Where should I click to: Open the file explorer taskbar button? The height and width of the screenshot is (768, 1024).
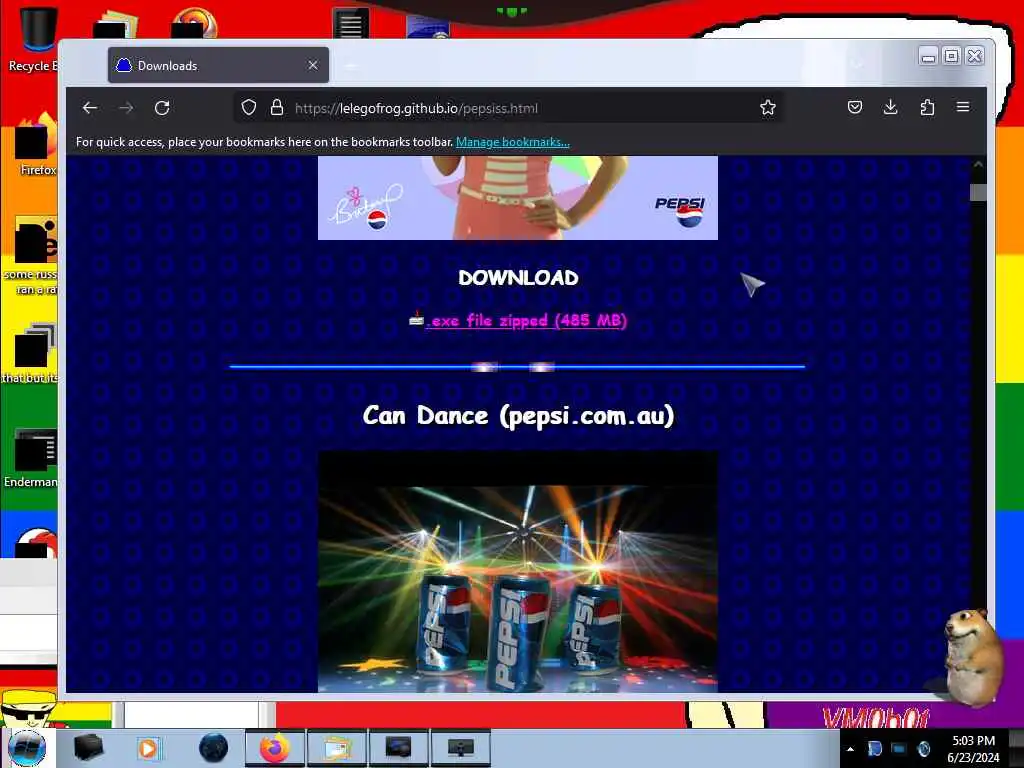[x=336, y=748]
